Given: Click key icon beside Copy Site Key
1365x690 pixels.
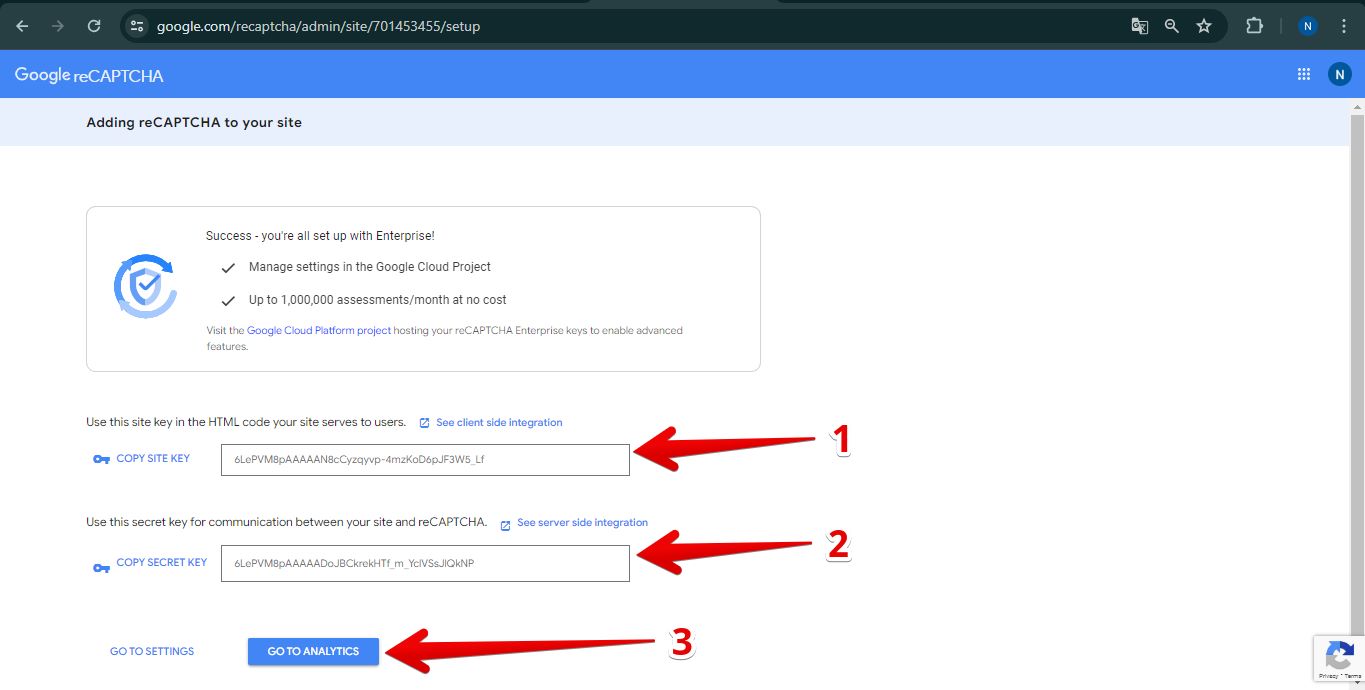Looking at the screenshot, I should (x=101, y=459).
